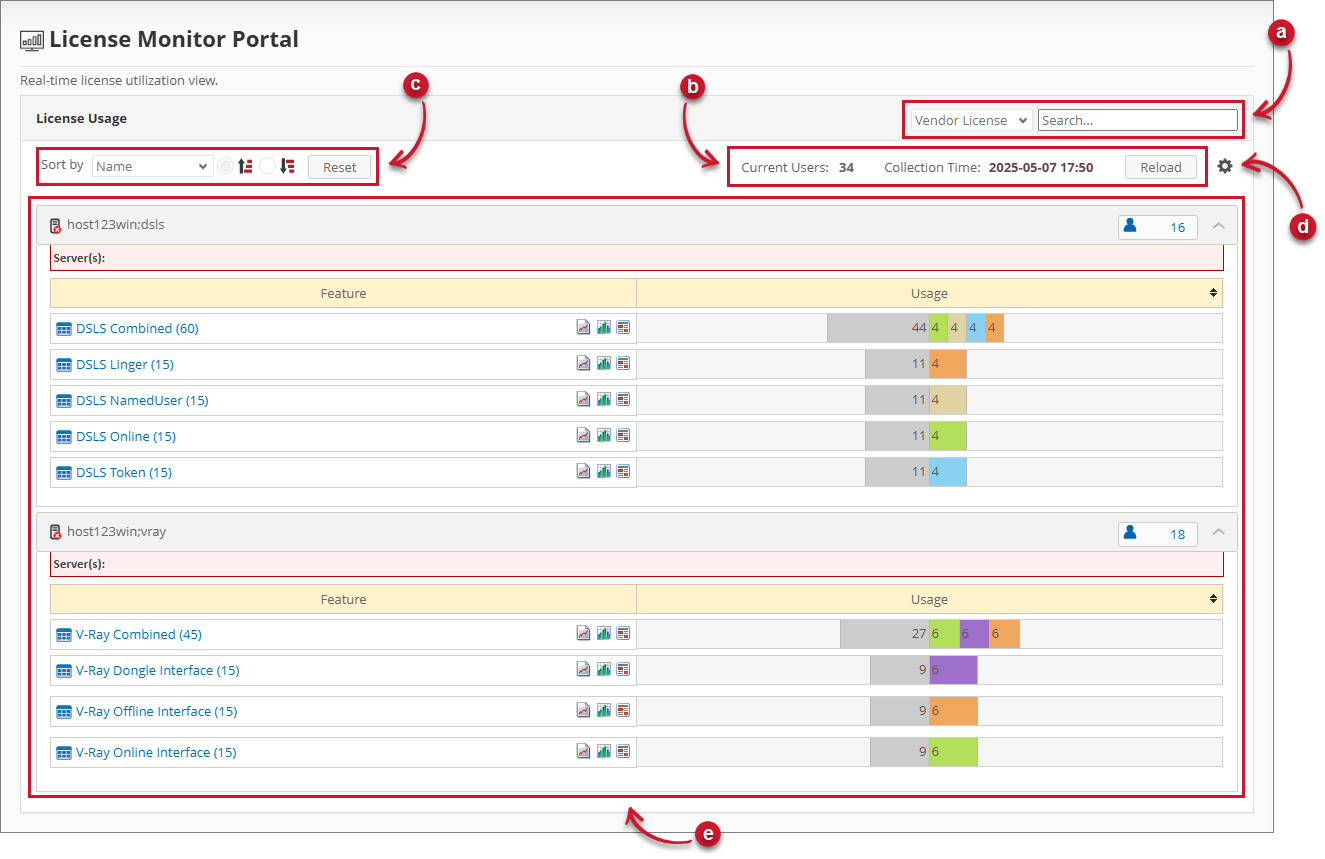
Task: Open the Sort by Name dropdown
Action: 151,165
